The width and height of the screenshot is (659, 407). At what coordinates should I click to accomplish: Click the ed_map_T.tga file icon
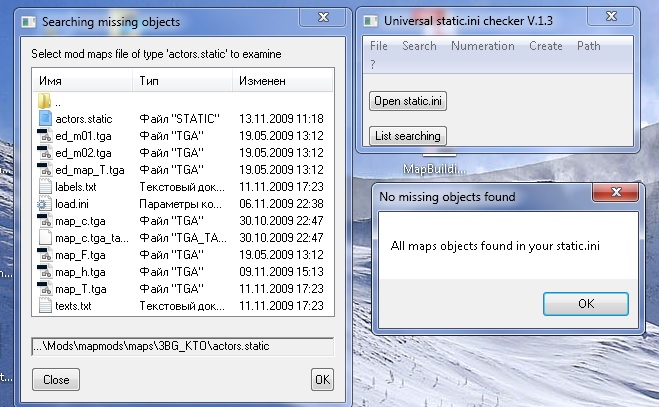pos(45,169)
